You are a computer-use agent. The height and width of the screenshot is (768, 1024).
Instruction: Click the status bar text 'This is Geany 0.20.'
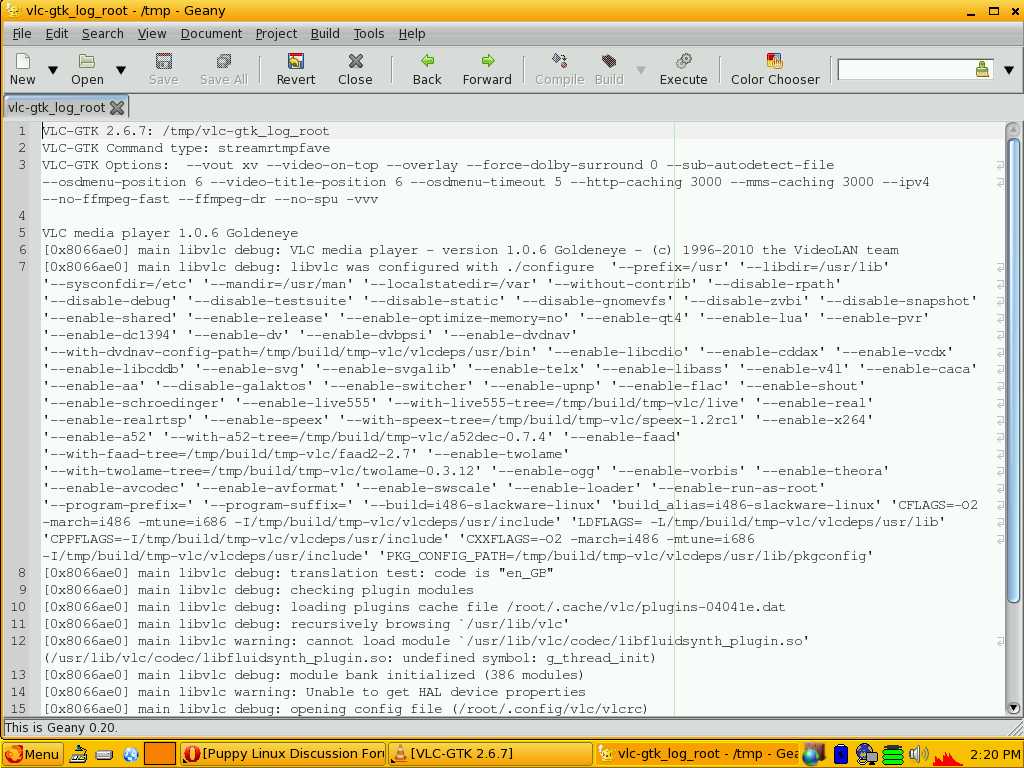tap(62, 728)
